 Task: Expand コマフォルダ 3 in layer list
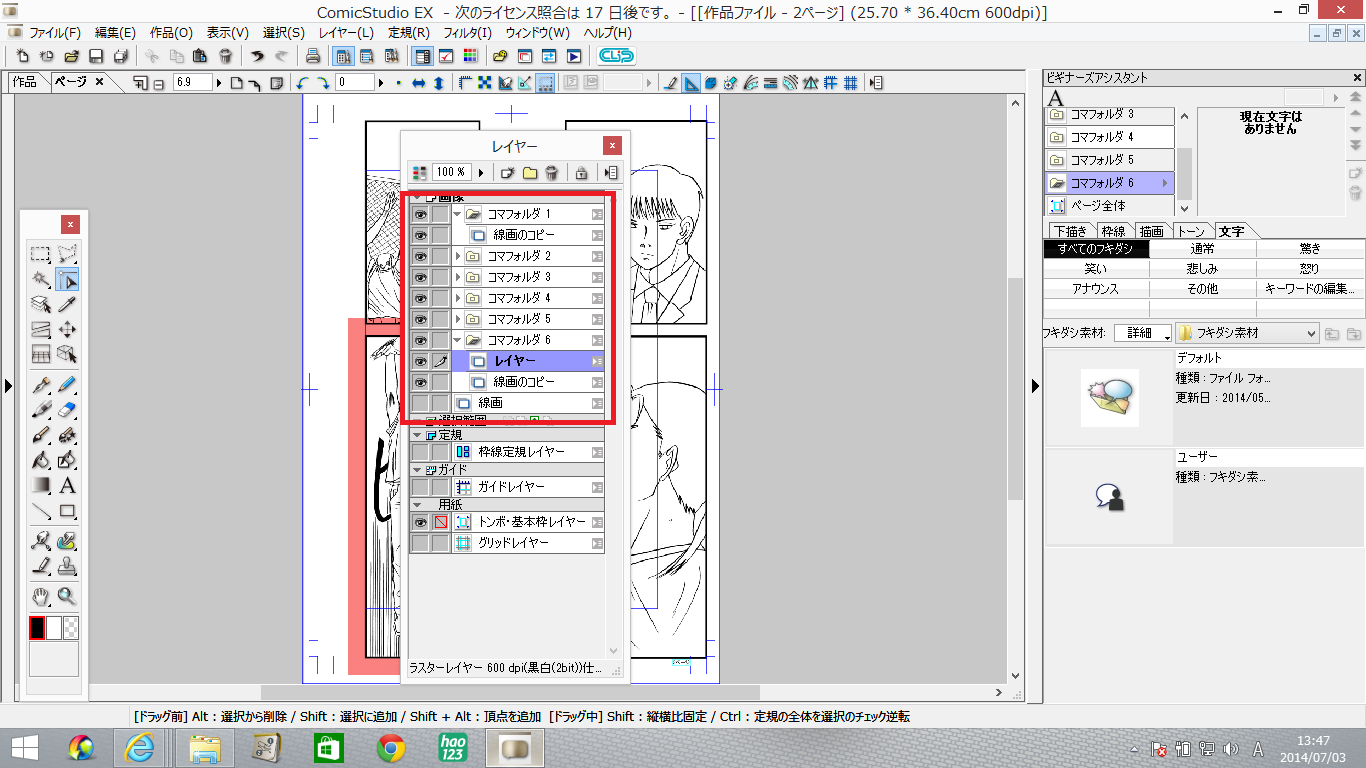coord(458,277)
